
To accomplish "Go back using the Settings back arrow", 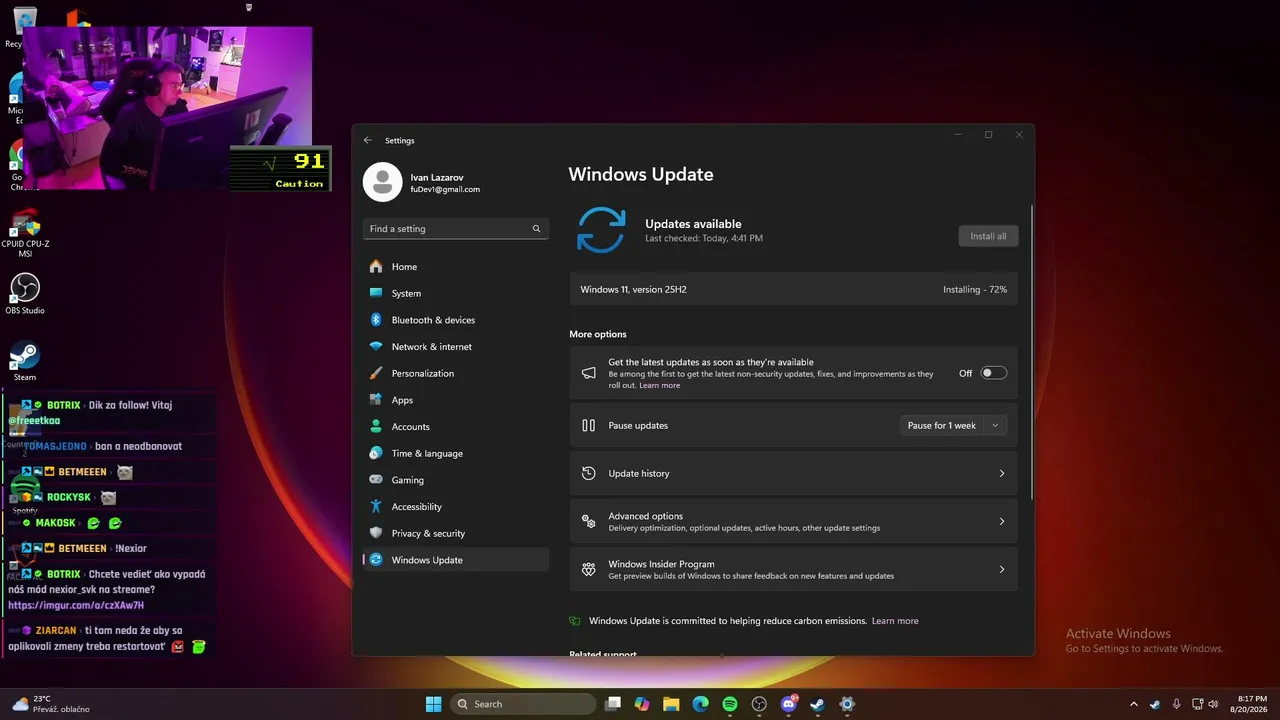I will pos(368,140).
